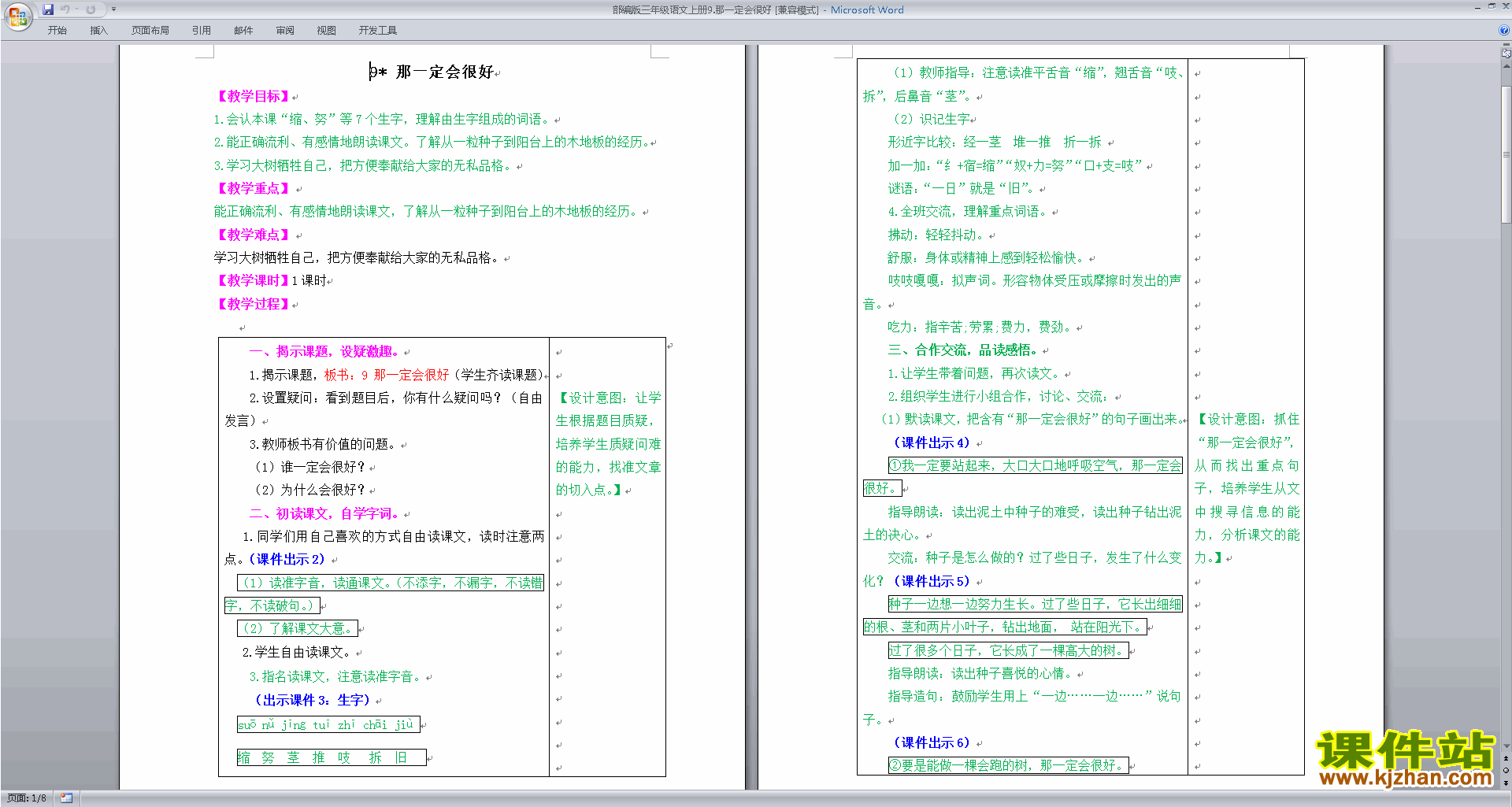
Task: Open the Office Button menu
Action: (x=17, y=16)
